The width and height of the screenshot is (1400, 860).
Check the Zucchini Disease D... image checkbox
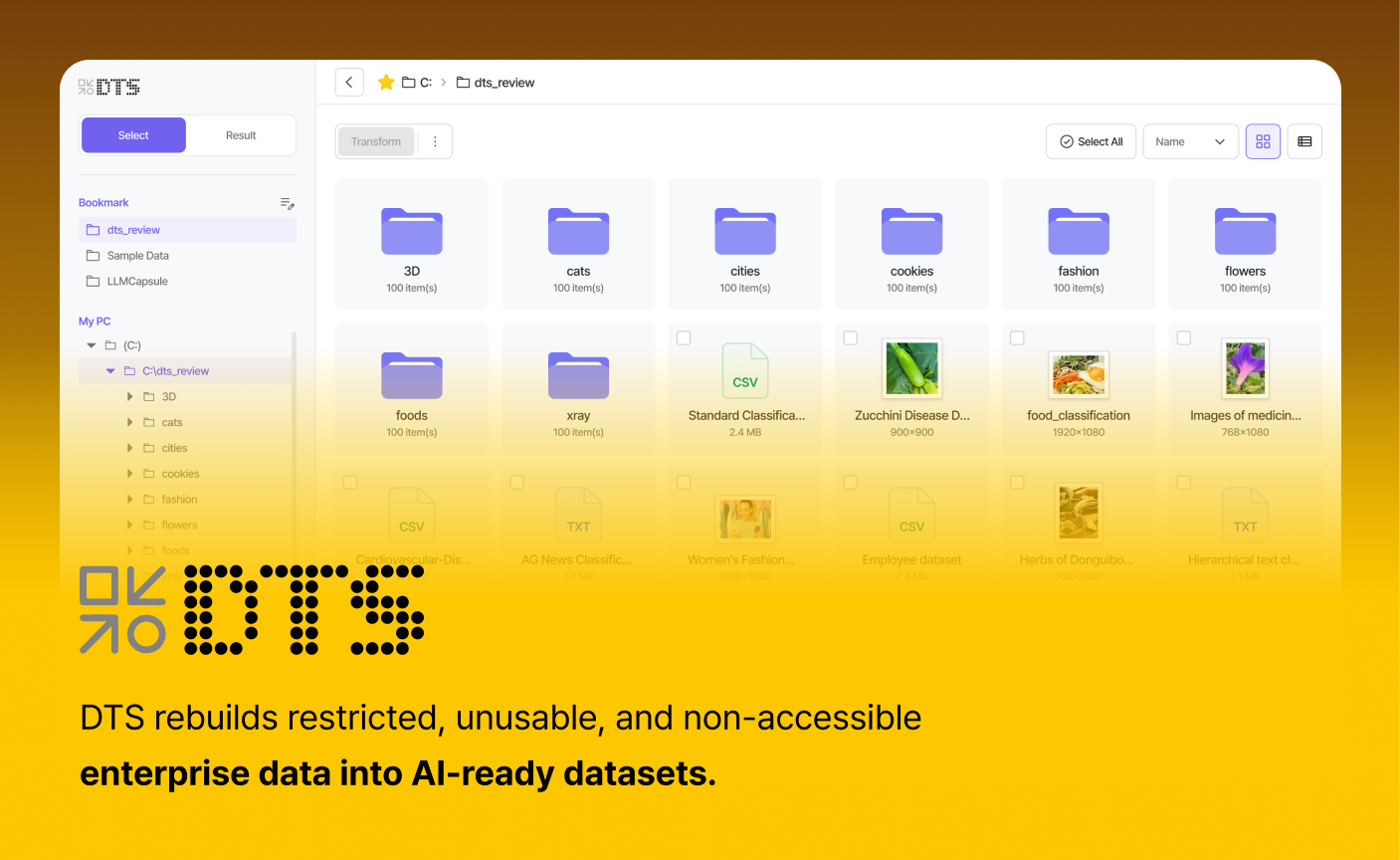coord(851,338)
